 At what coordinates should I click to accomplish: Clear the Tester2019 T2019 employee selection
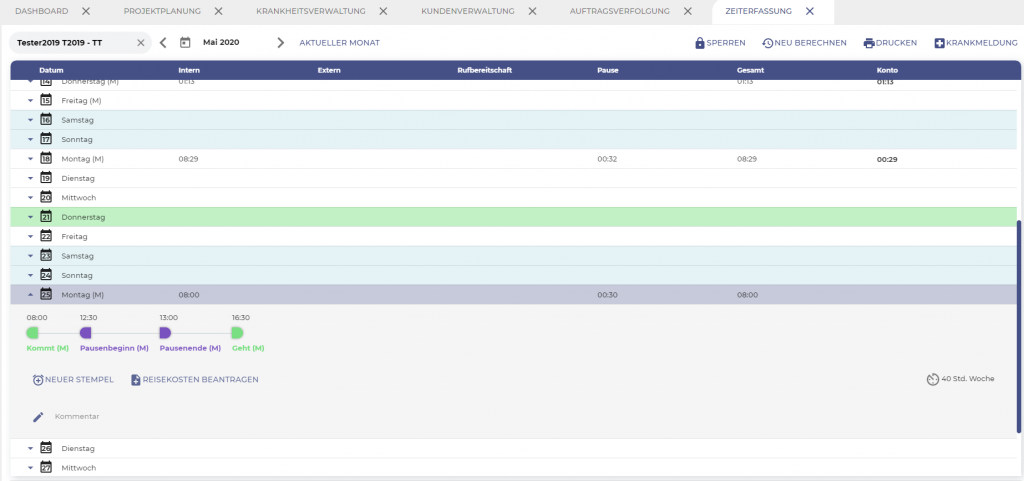140,43
